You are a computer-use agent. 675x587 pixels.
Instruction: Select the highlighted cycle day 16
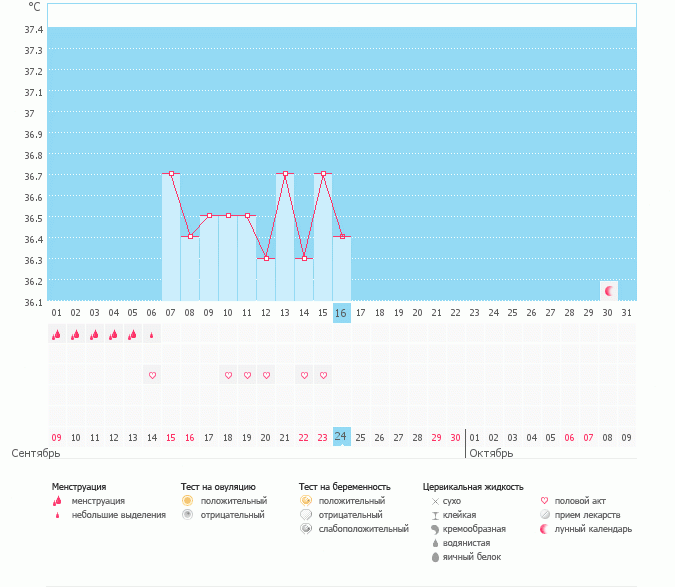pyautogui.click(x=341, y=312)
